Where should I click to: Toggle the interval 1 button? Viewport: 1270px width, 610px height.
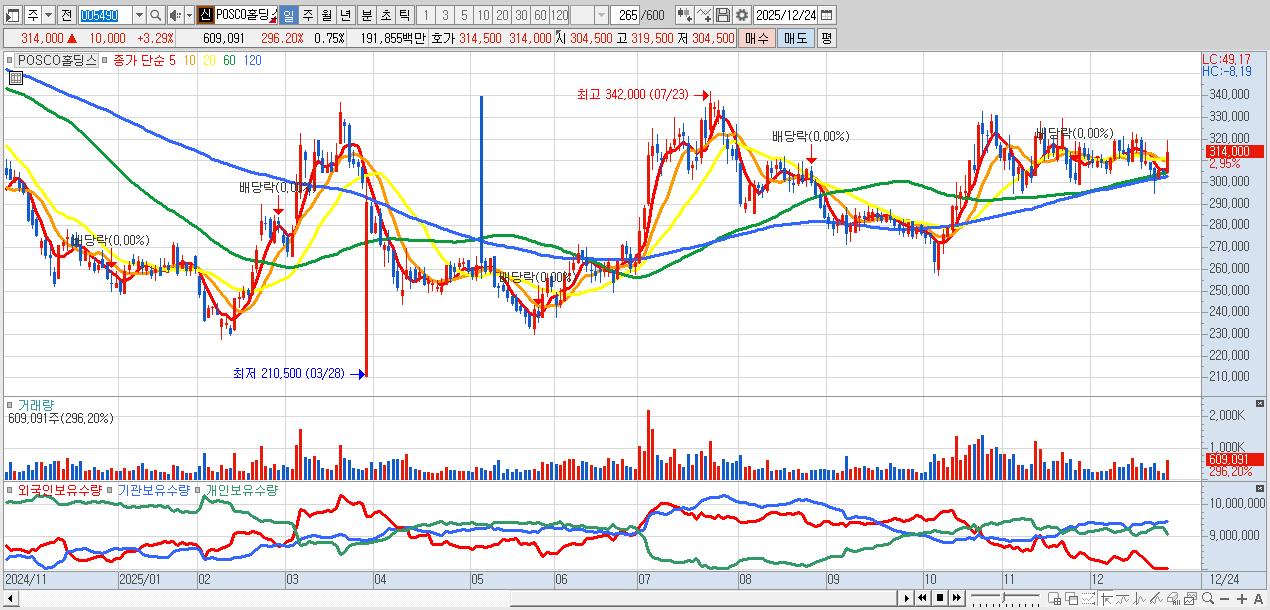pyautogui.click(x=424, y=15)
